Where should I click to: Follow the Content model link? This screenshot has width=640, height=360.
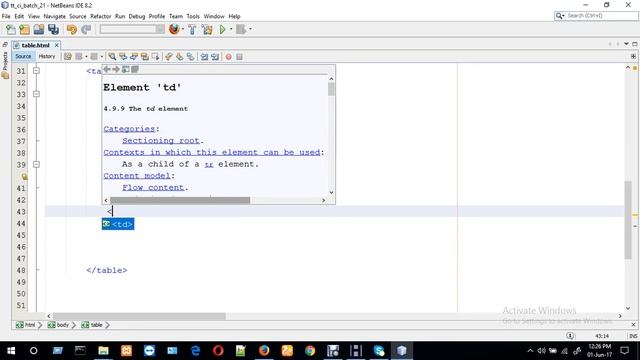point(137,176)
